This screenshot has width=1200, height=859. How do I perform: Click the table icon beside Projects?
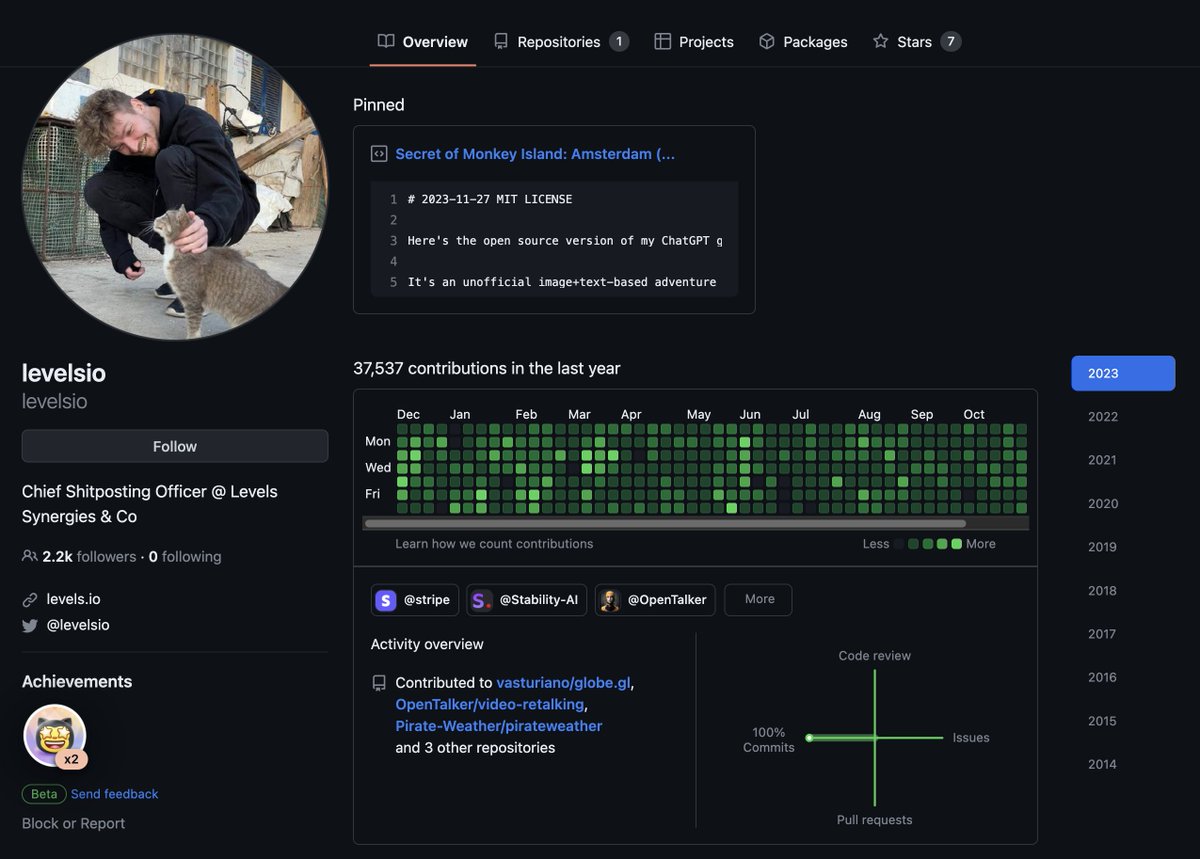point(662,41)
